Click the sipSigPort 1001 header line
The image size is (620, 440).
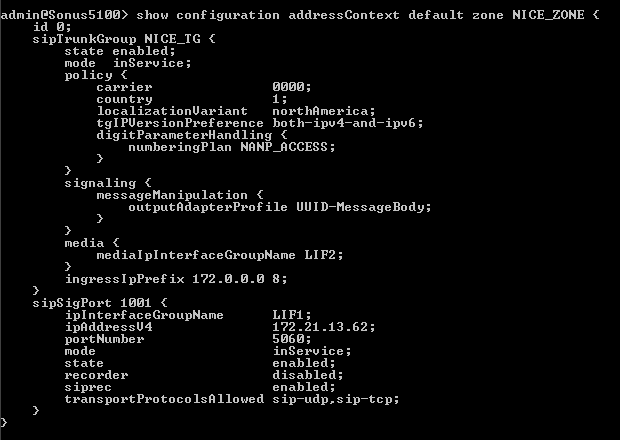[100, 303]
